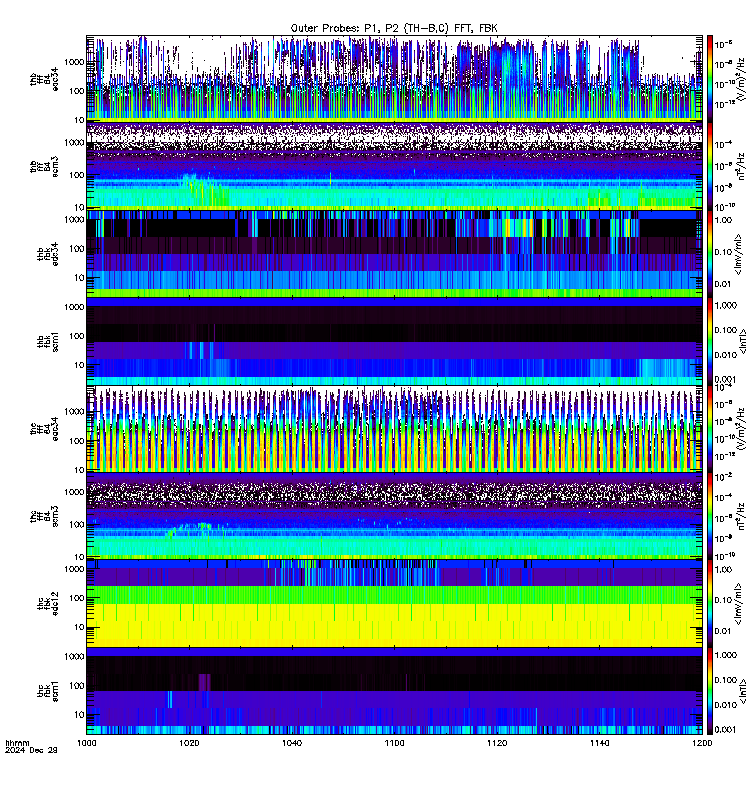Click the '1140' time tick label

click(599, 743)
